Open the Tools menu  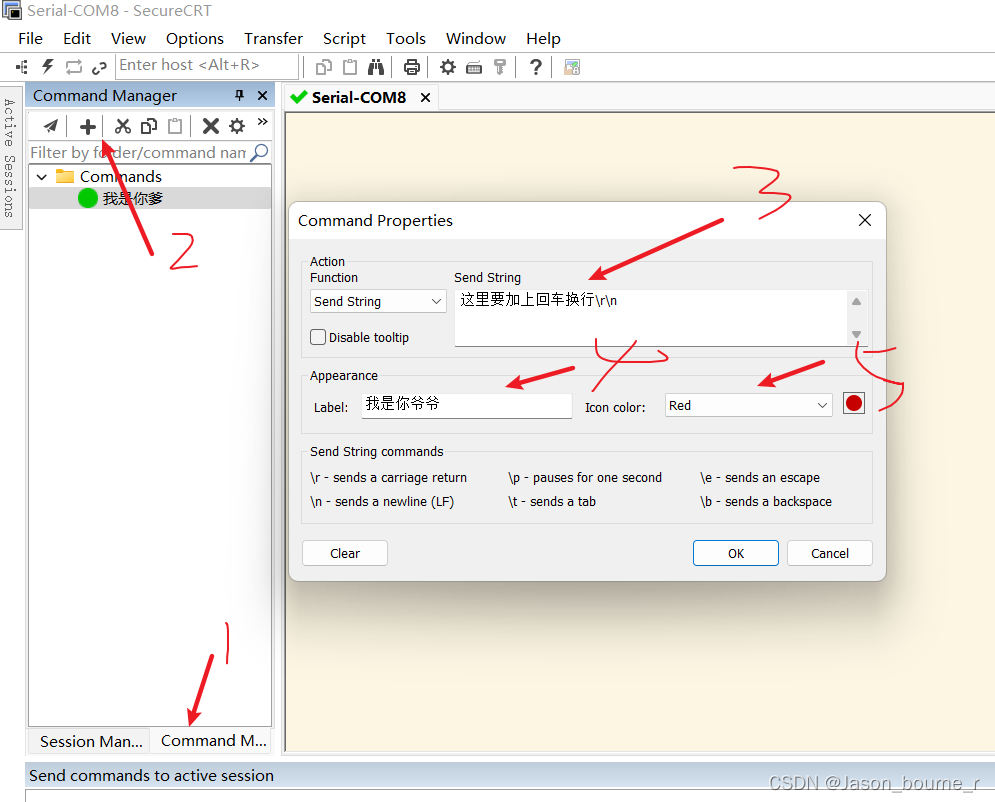point(405,39)
